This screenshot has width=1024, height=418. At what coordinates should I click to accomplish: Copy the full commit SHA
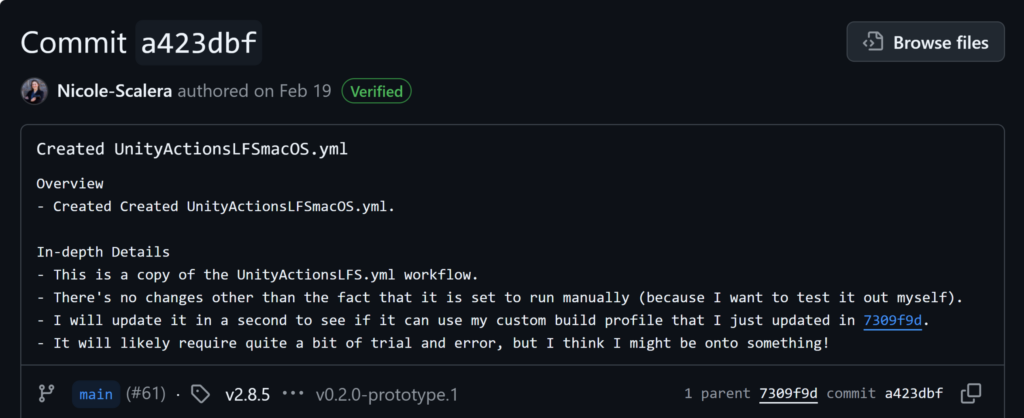(x=971, y=393)
